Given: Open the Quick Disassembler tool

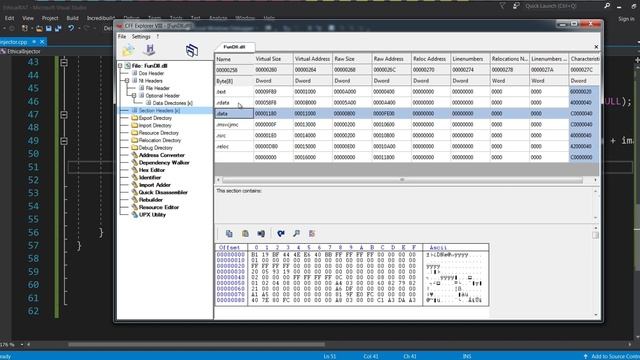Looking at the screenshot, I should [x=163, y=192].
